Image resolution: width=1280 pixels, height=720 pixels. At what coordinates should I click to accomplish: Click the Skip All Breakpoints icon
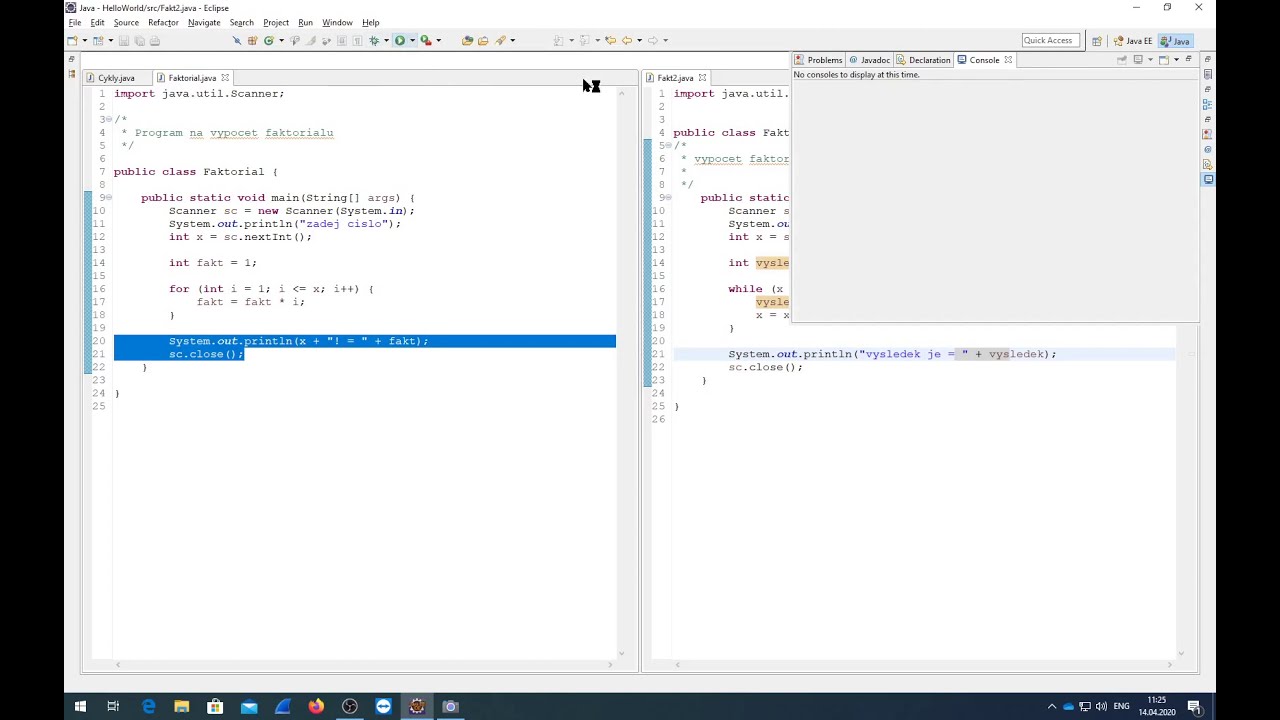236,40
